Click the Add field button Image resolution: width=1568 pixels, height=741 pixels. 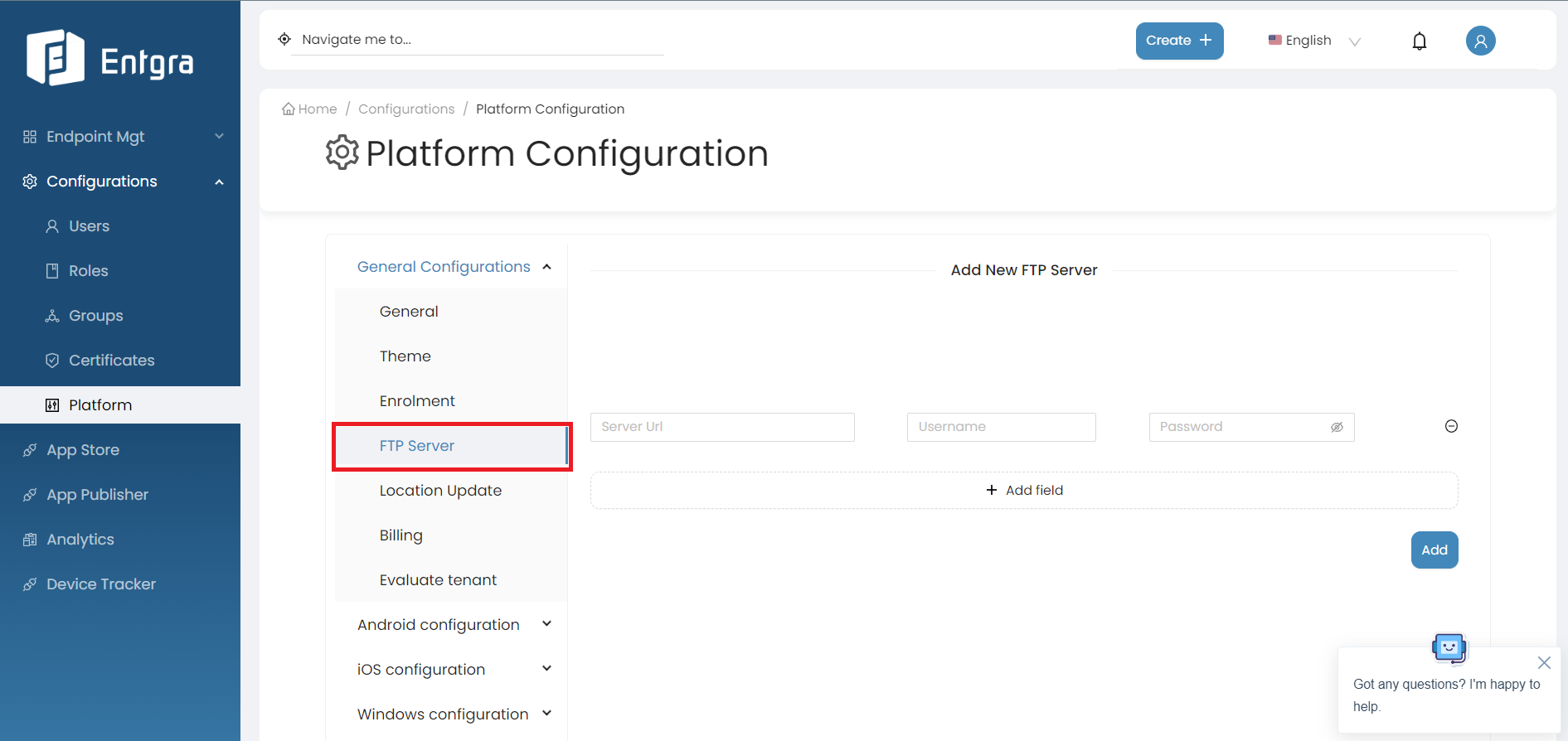(x=1024, y=491)
